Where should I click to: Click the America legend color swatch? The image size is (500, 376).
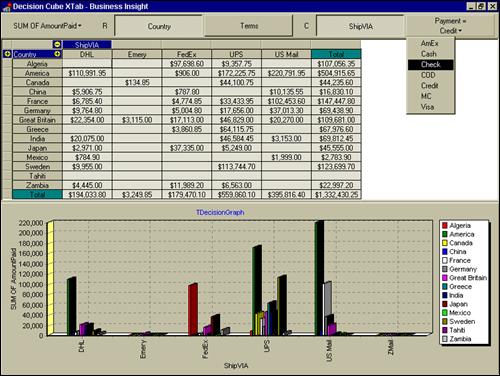coord(445,234)
